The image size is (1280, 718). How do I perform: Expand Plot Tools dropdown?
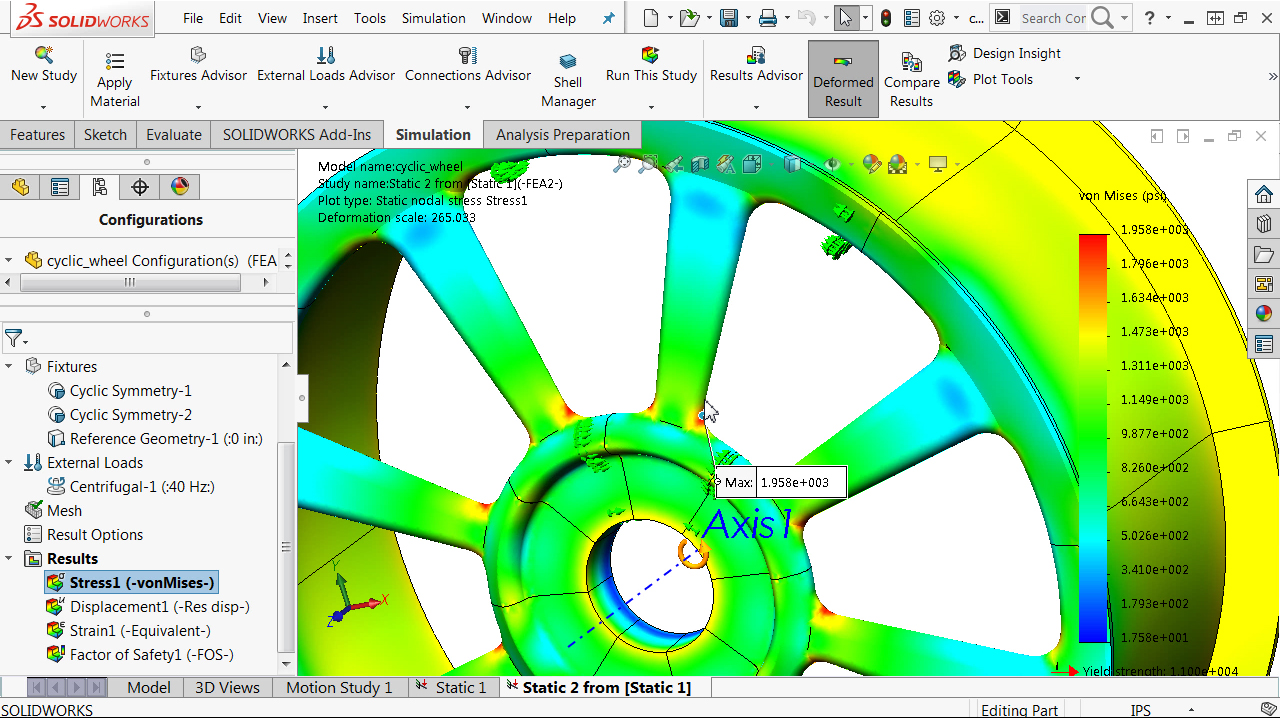(x=1077, y=80)
